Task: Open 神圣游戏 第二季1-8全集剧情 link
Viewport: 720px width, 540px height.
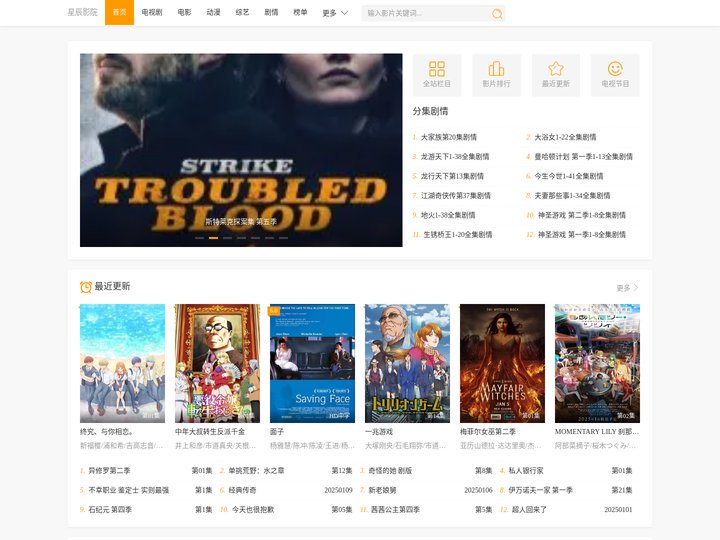Action: (x=582, y=215)
